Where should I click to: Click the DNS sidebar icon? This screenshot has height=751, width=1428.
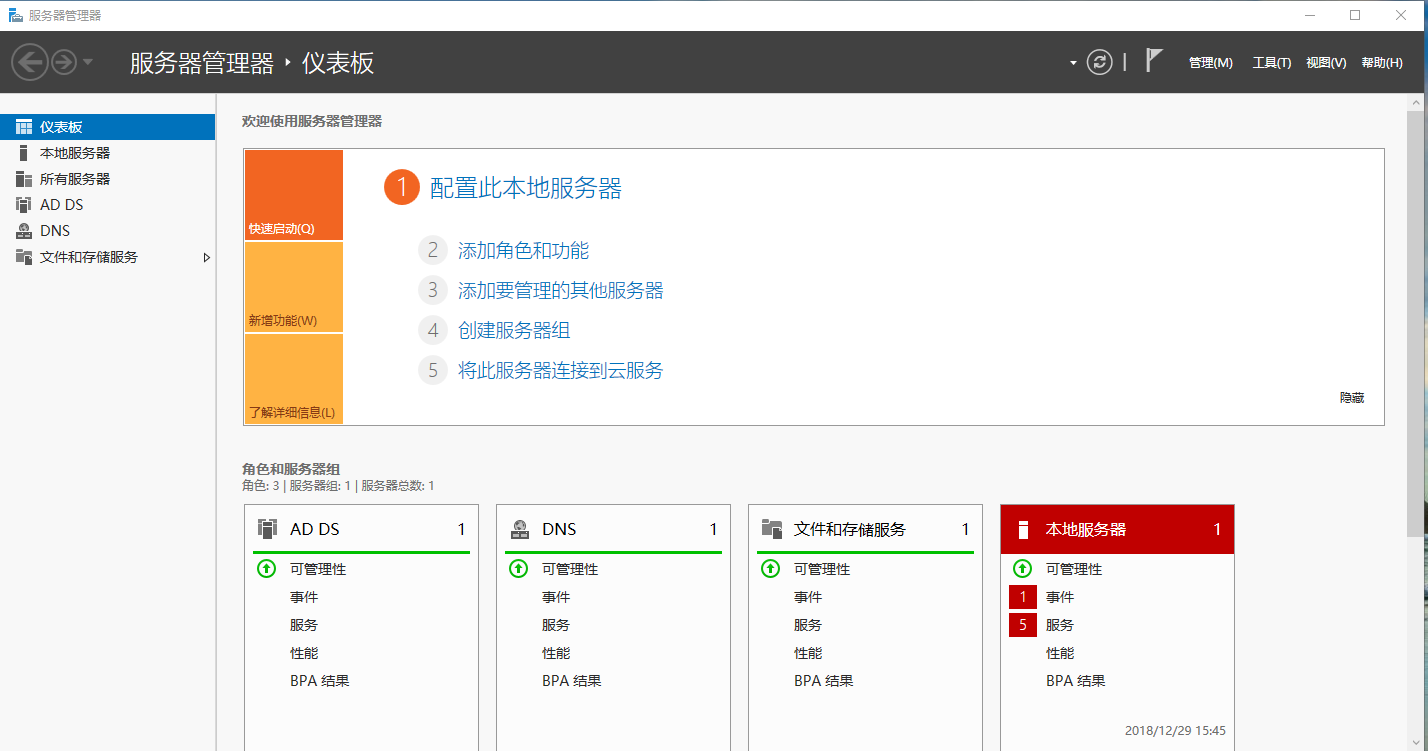click(x=24, y=231)
